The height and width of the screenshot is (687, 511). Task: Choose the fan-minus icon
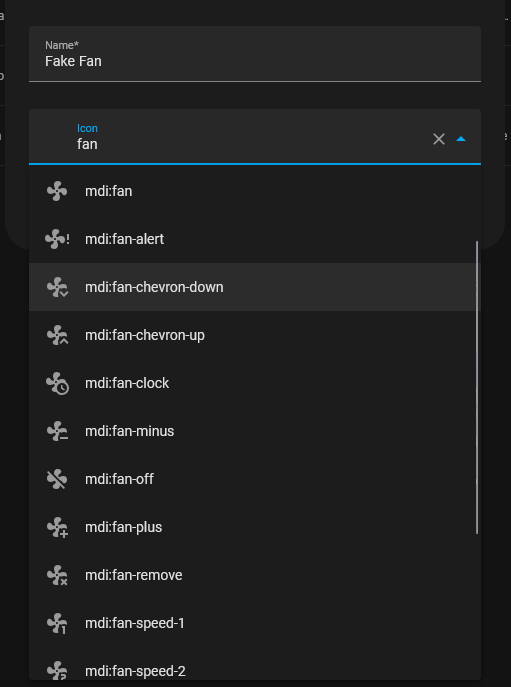(57, 431)
